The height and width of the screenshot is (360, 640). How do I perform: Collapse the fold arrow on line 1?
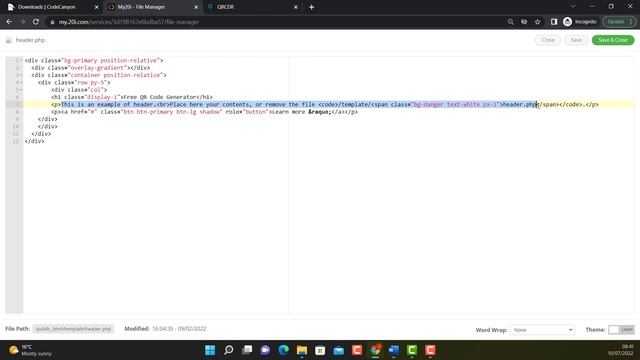pyautogui.click(x=21, y=60)
